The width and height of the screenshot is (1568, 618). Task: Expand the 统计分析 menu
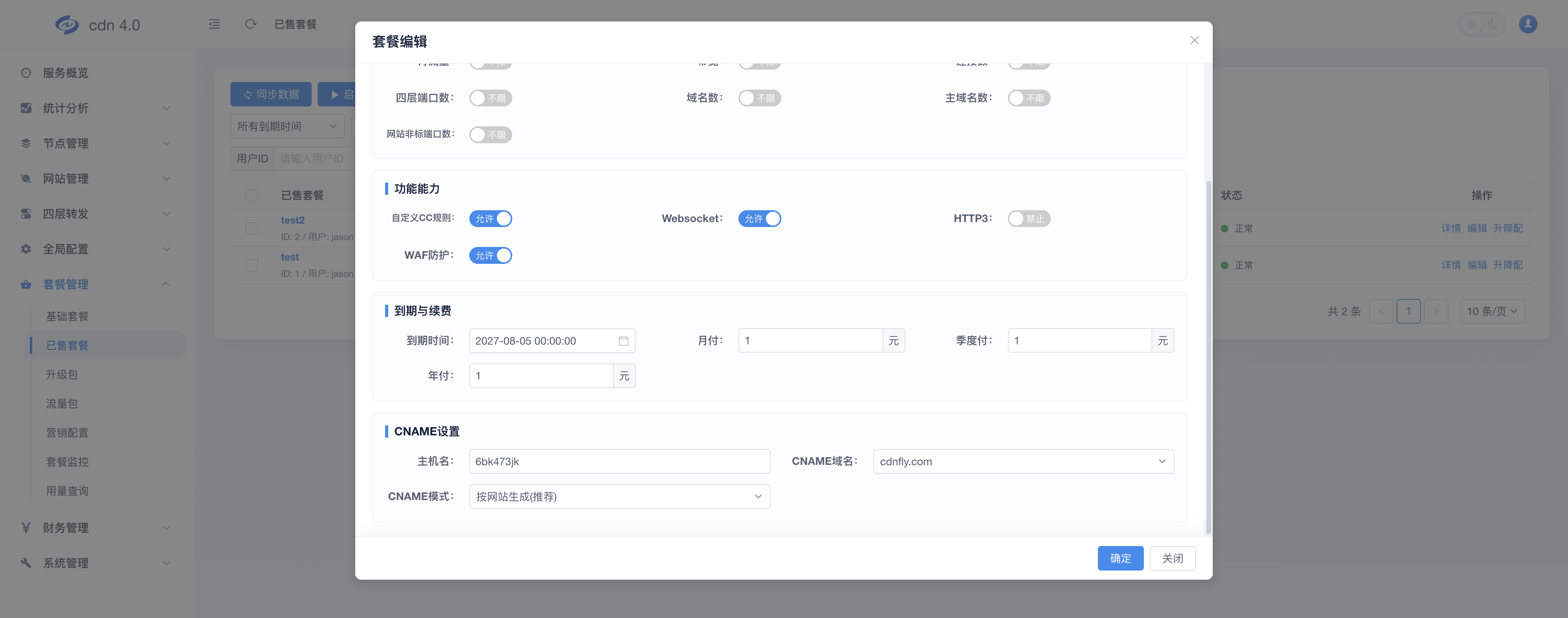point(166,108)
